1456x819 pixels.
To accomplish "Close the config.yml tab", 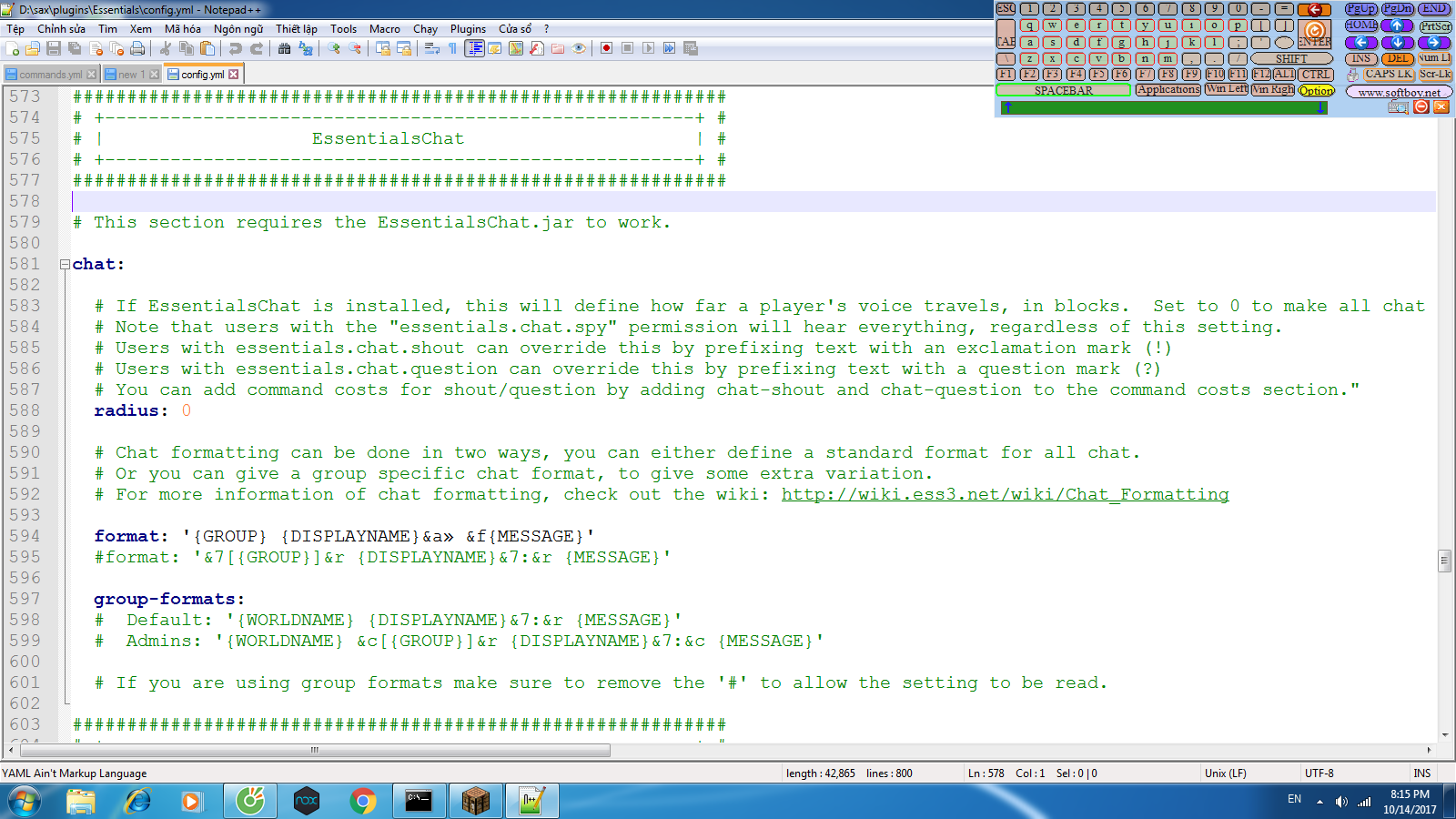I will (234, 75).
